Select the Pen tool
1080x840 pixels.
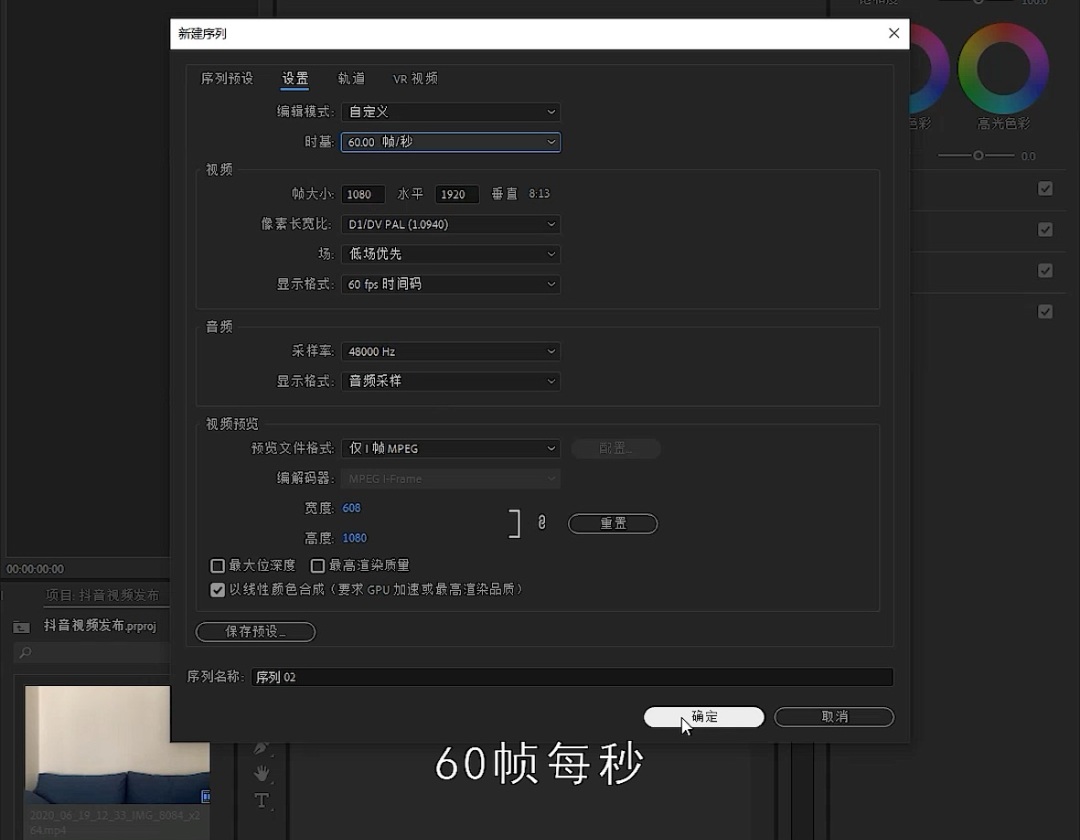click(x=261, y=747)
